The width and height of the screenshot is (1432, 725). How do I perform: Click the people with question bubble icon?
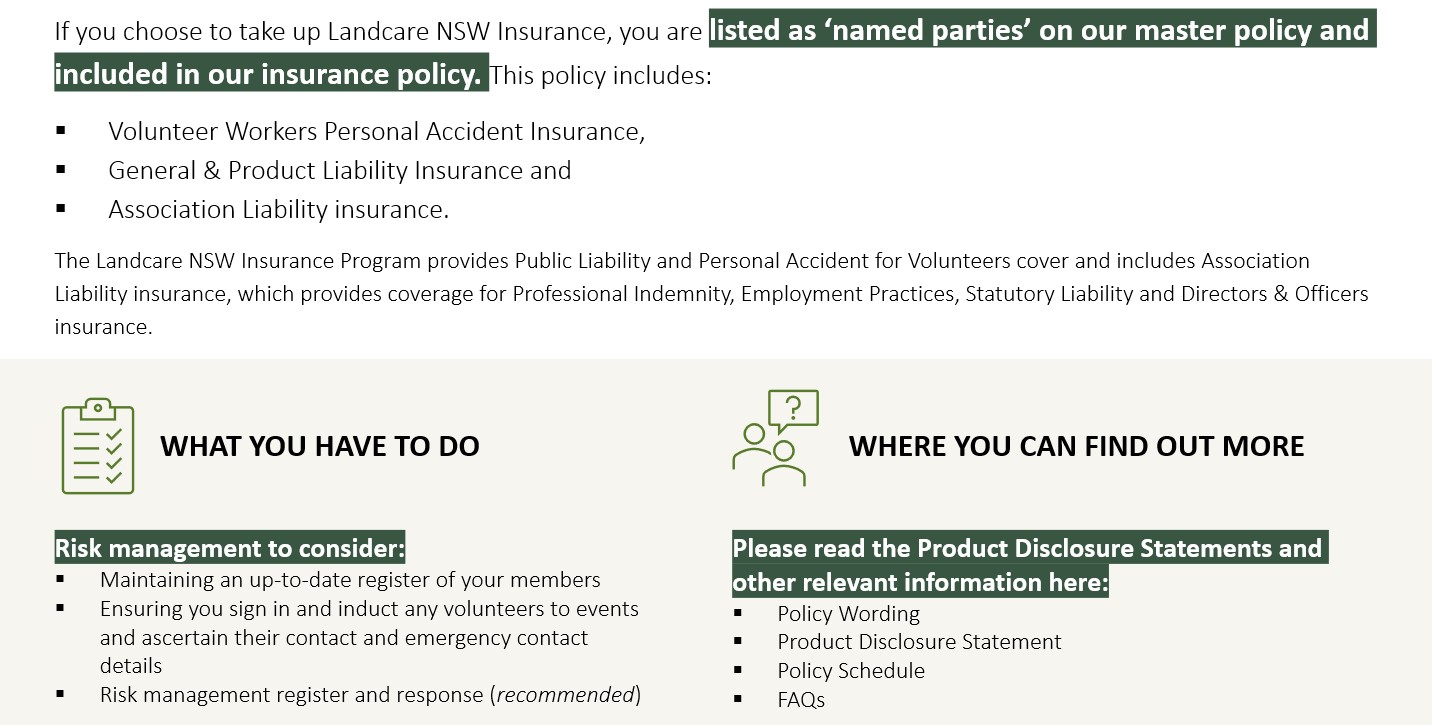[776, 438]
